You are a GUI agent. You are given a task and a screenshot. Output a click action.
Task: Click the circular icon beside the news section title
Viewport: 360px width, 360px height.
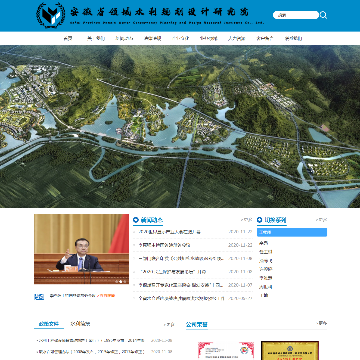point(136,220)
